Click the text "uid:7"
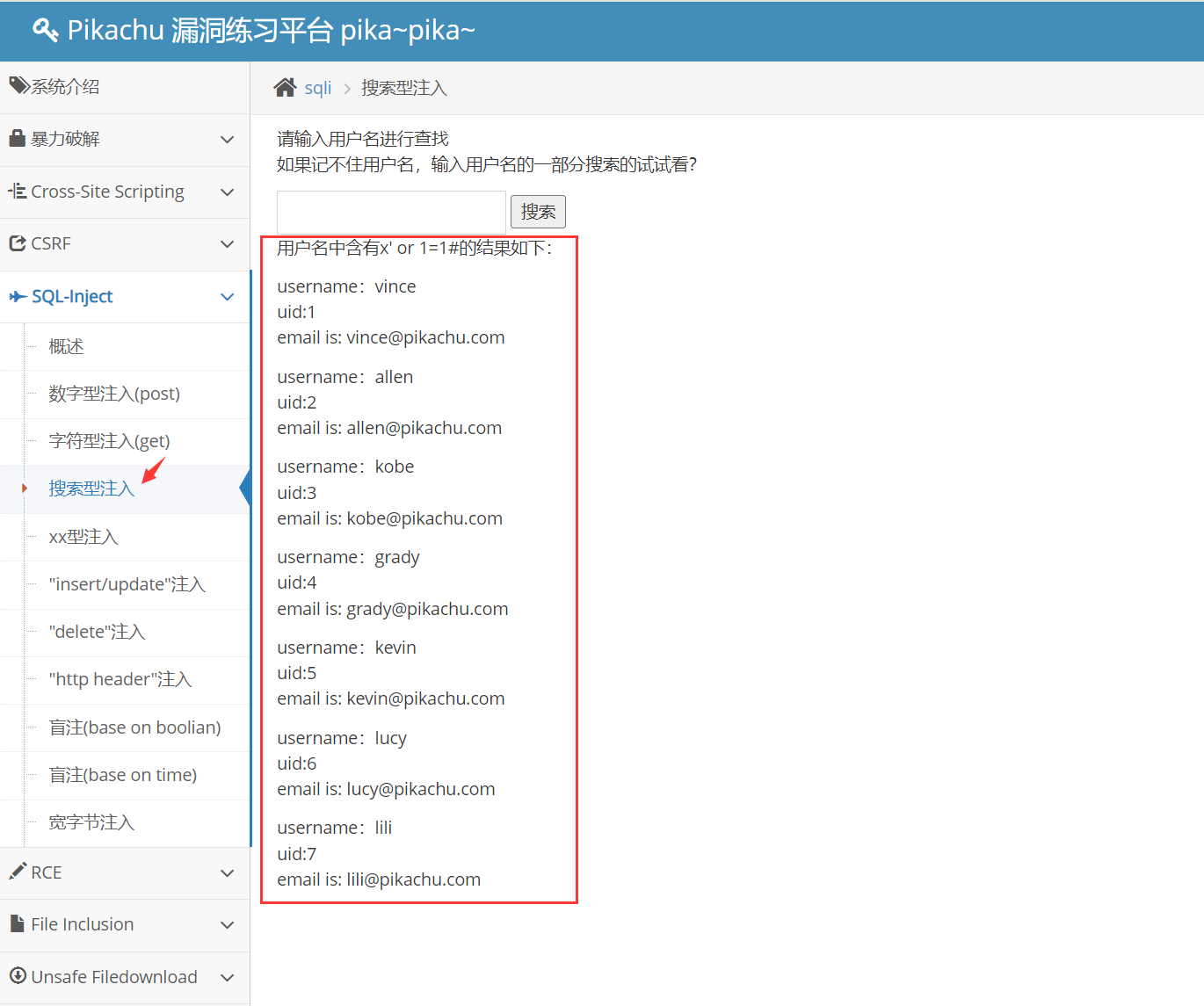This screenshot has width=1204, height=1006. (x=297, y=854)
